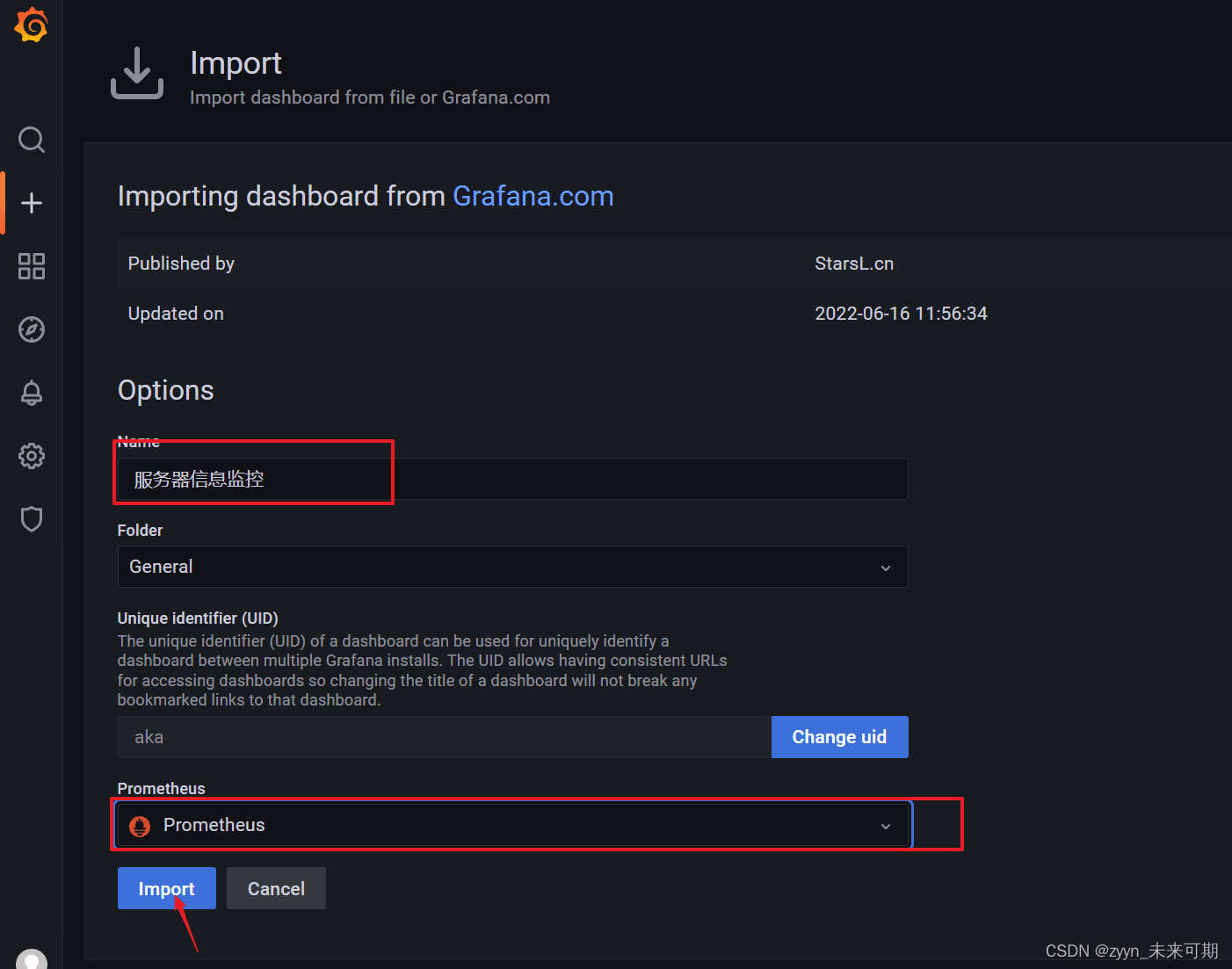
Task: Click the updated date 2022-06-16 11:56:34
Action: [901, 314]
